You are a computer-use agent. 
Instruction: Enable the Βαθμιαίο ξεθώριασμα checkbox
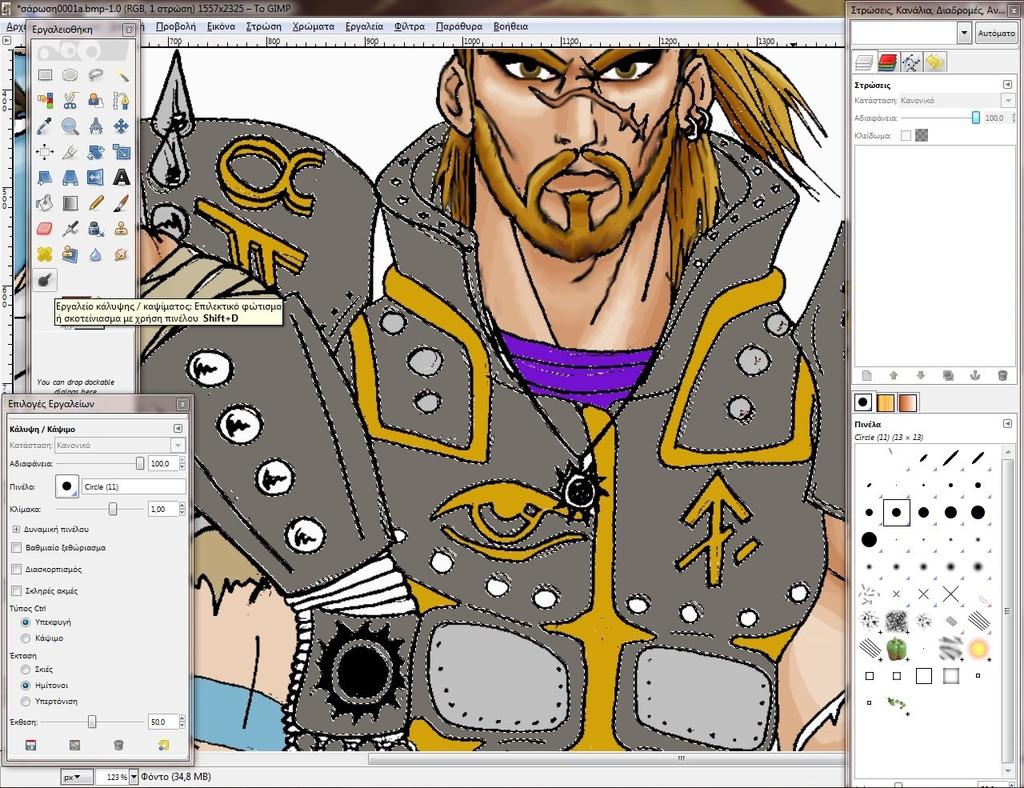click(17, 548)
